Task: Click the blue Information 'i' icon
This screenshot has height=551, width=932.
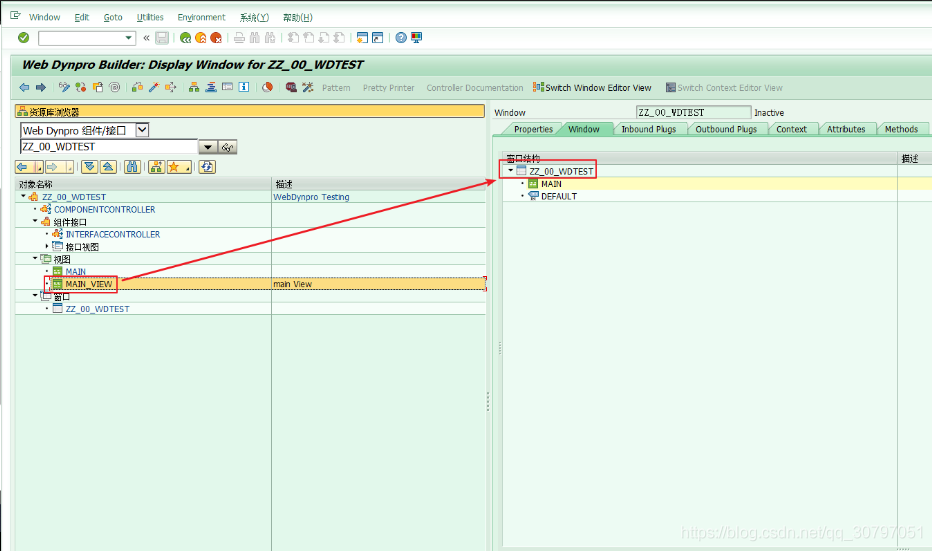Action: pyautogui.click(x=244, y=87)
